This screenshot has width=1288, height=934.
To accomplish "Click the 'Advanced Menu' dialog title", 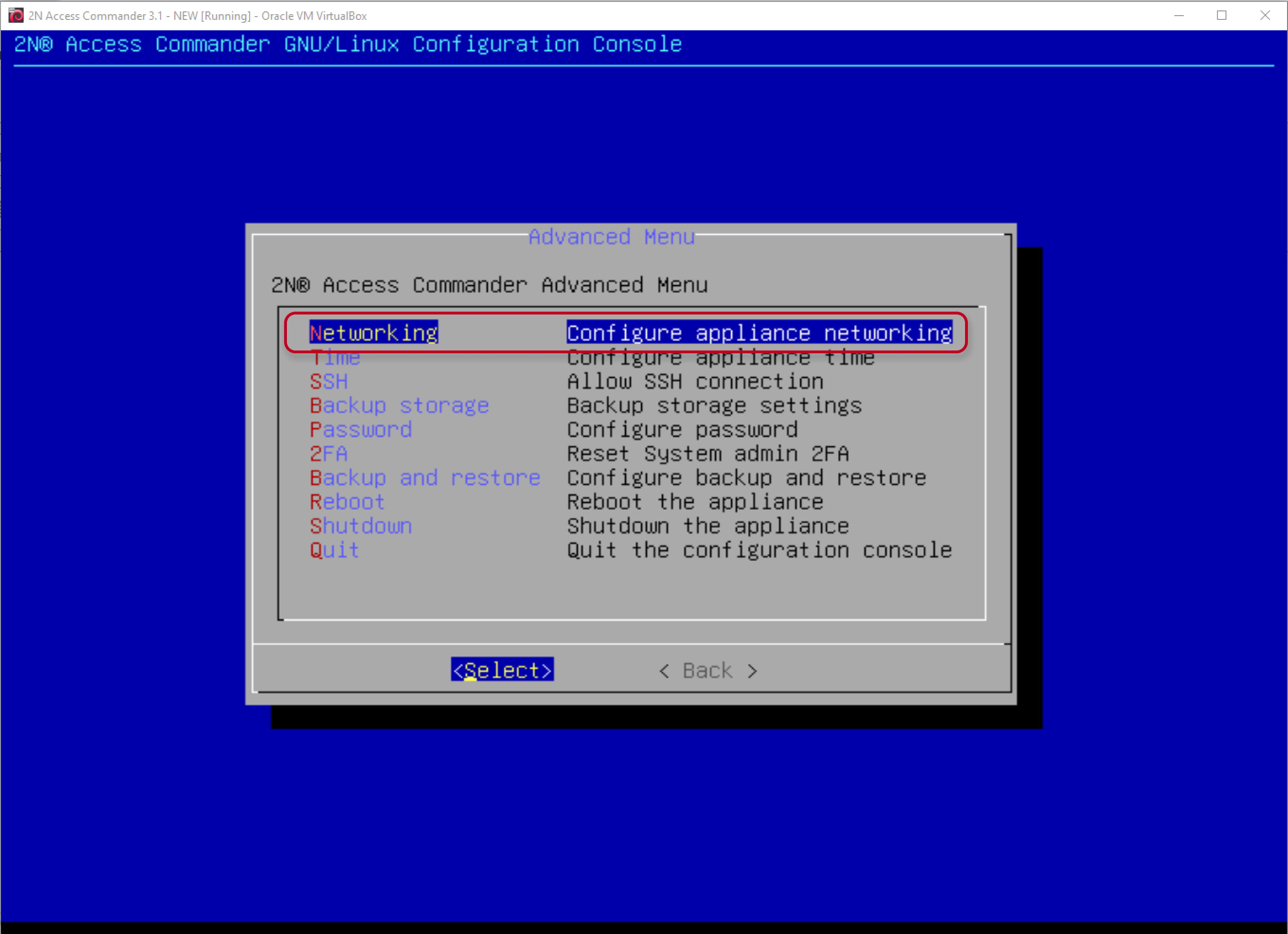I will pyautogui.click(x=612, y=237).
